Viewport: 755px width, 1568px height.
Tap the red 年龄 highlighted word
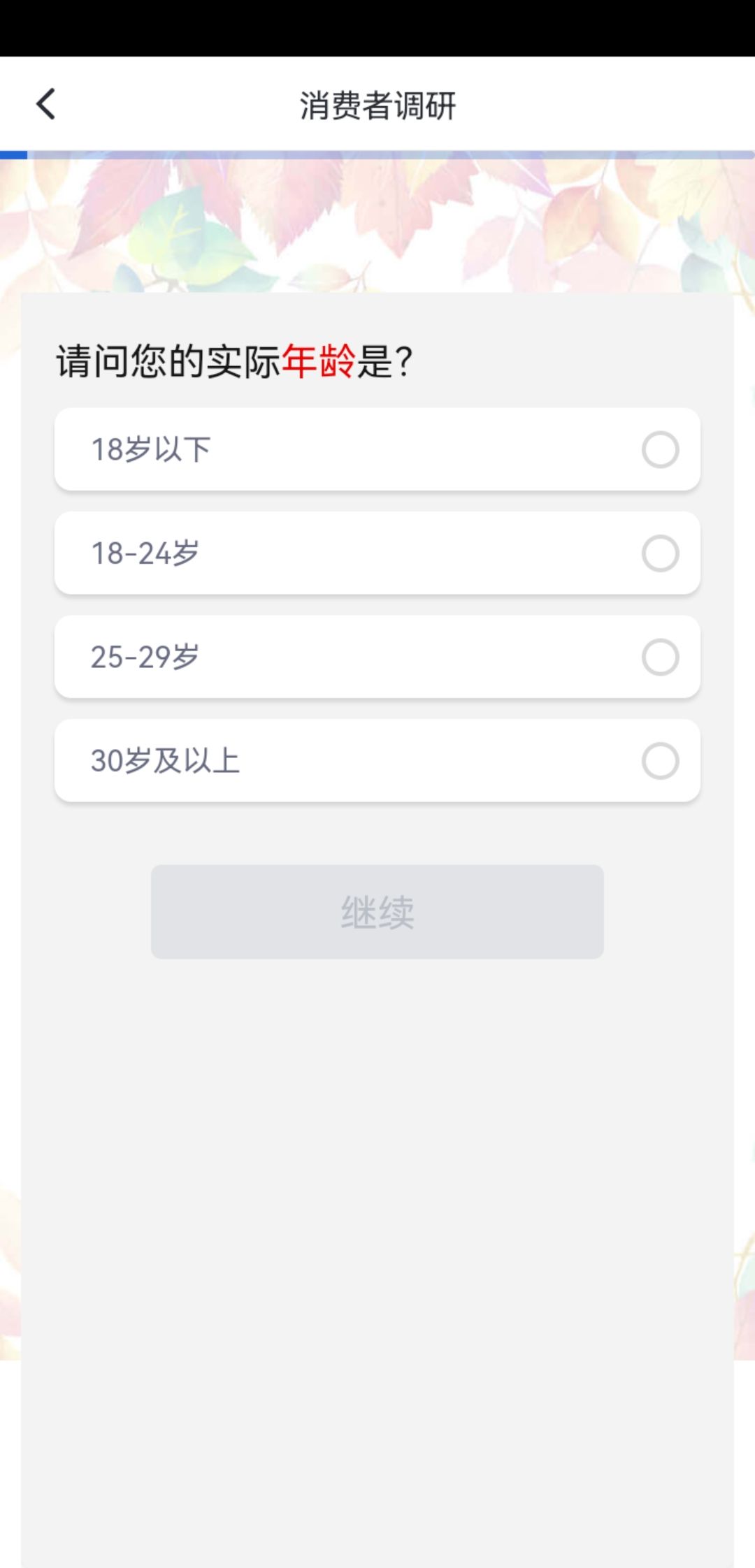318,361
